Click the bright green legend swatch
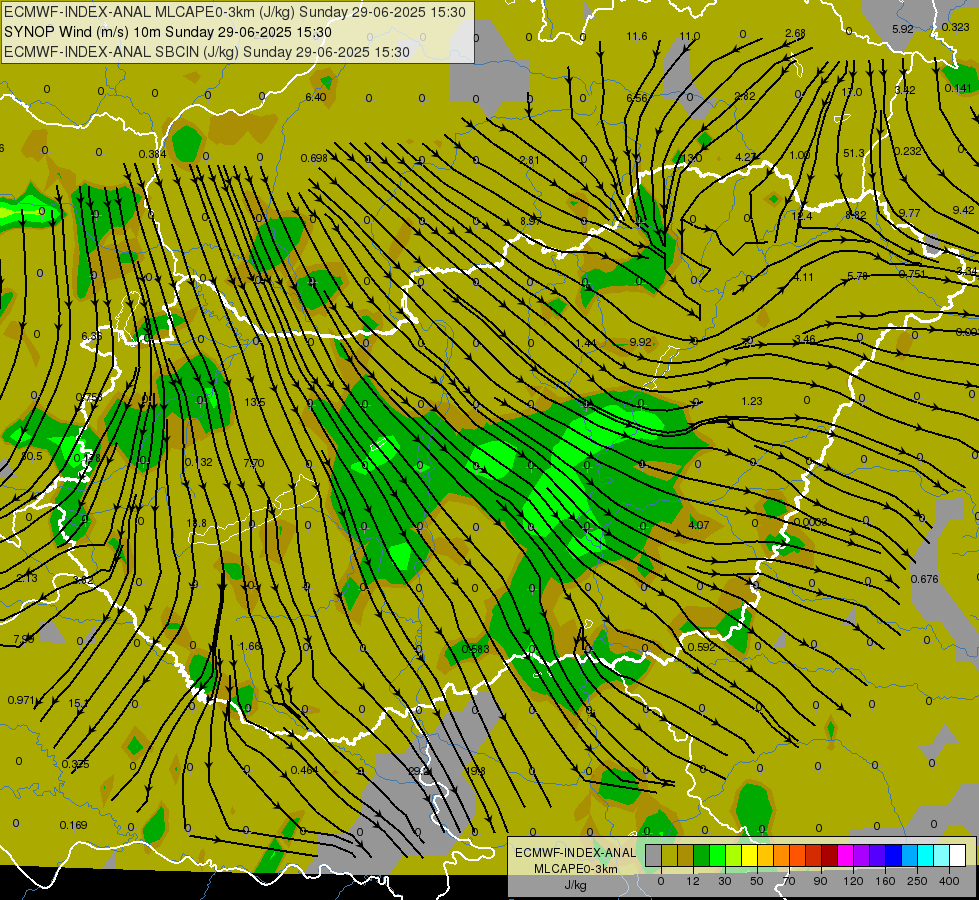Screen dimensions: 979x900 click(x=717, y=855)
